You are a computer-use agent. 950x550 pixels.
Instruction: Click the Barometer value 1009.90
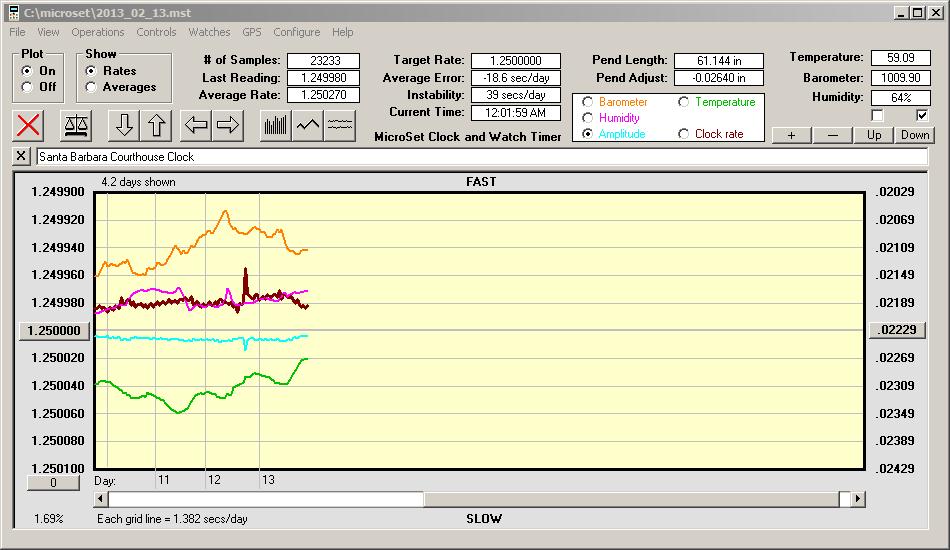(x=900, y=78)
